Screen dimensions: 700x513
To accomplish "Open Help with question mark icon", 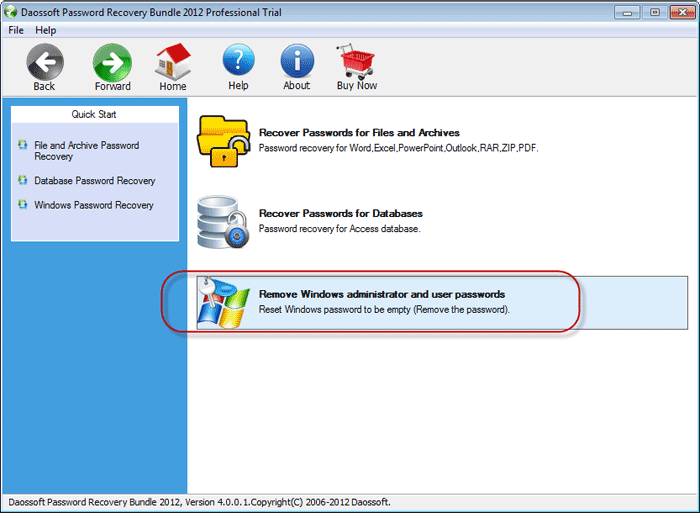I will (238, 60).
